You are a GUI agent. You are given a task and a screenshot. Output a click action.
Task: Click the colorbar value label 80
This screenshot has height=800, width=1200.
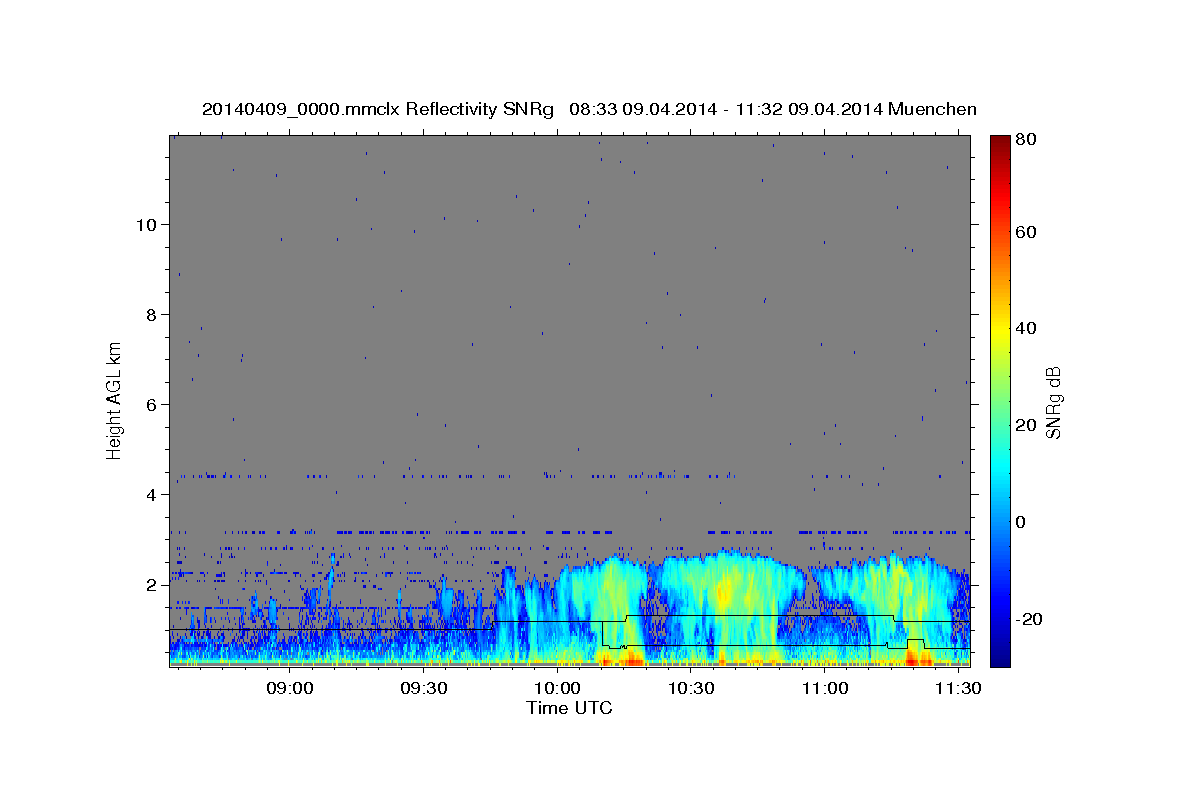(x=1025, y=140)
